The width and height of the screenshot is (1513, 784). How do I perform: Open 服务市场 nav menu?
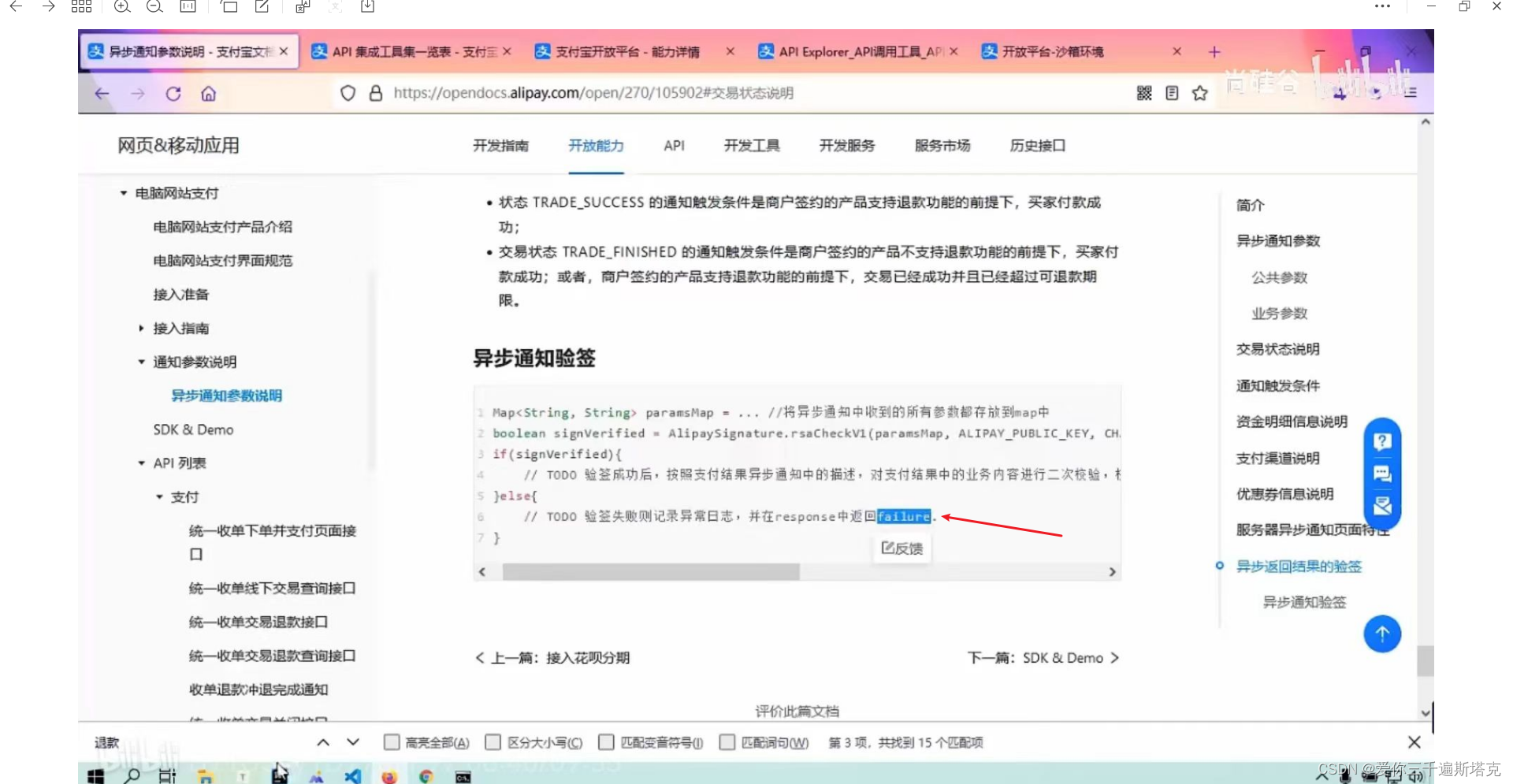pos(942,146)
